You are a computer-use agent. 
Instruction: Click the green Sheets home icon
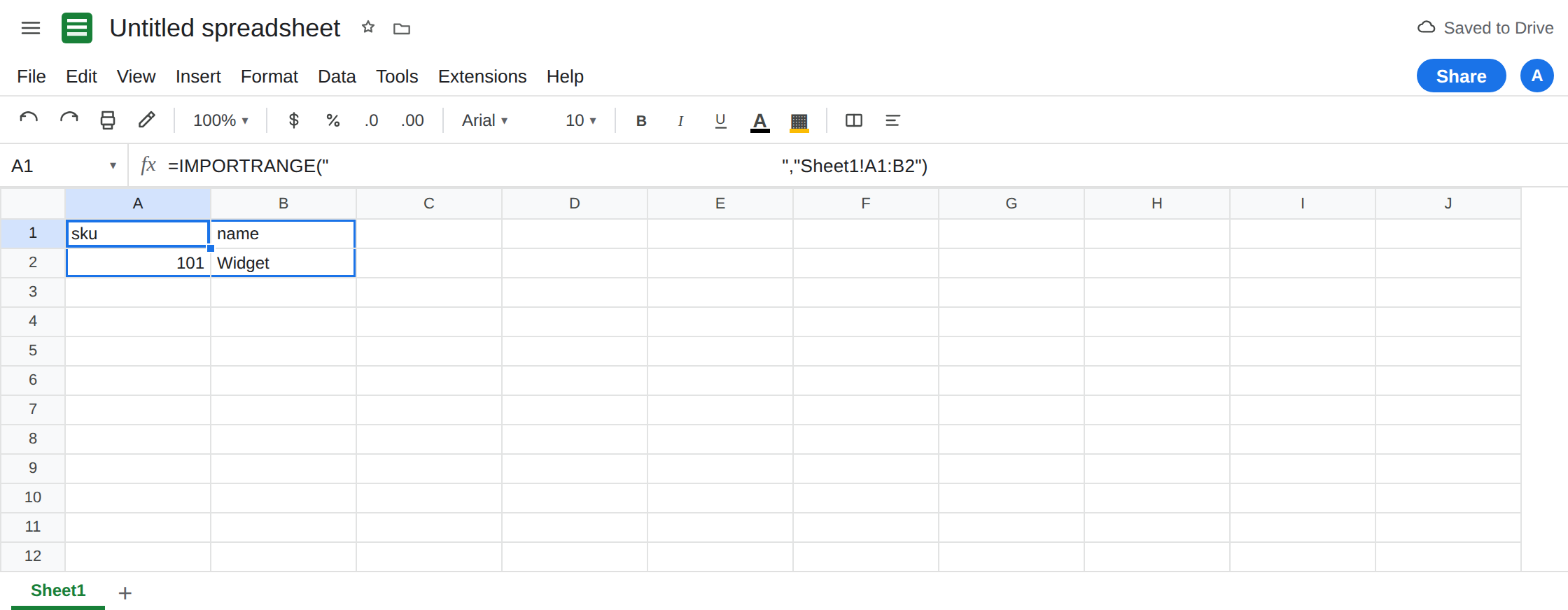coord(77,28)
